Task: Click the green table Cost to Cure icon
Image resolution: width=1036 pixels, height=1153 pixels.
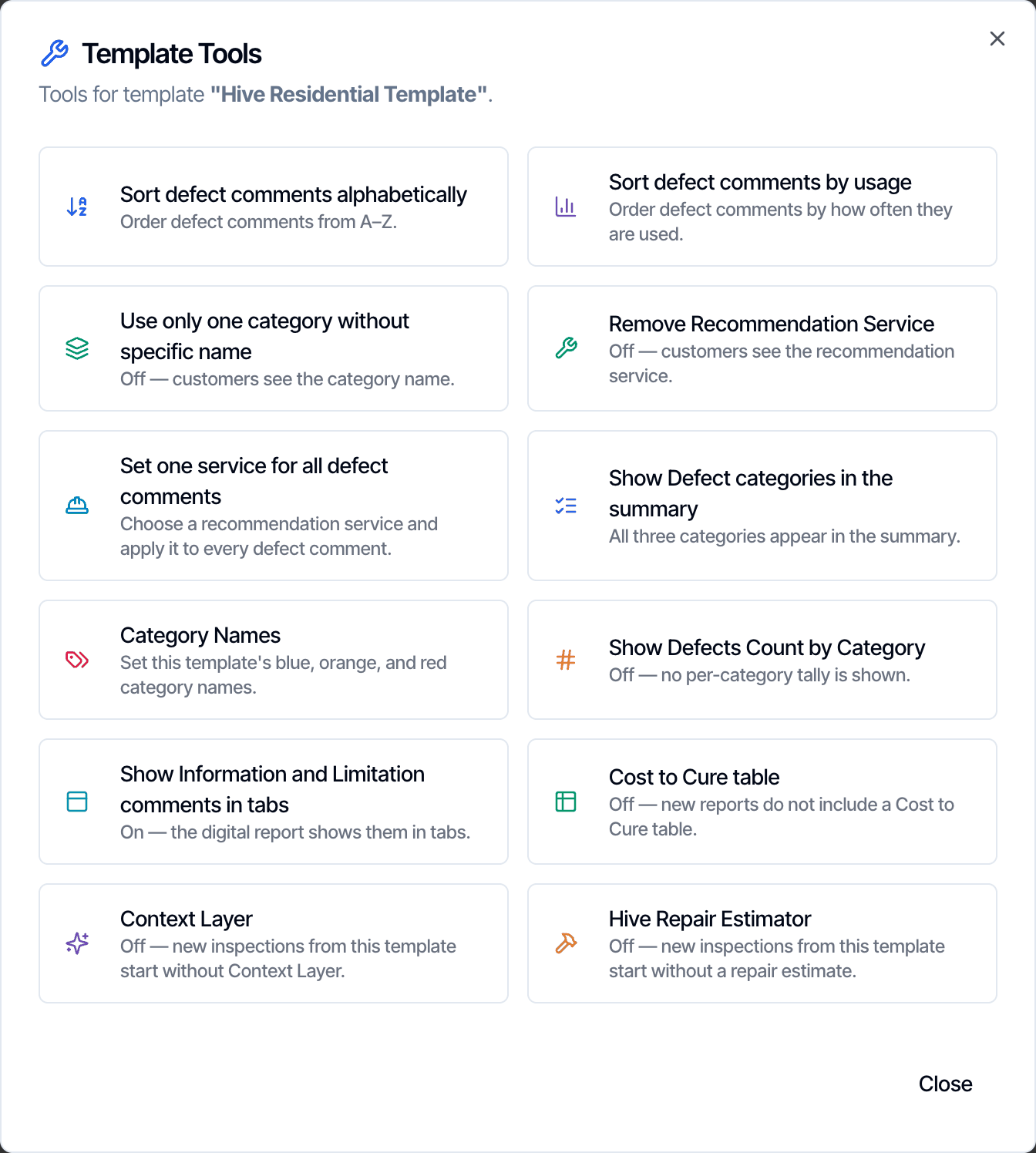Action: [566, 802]
